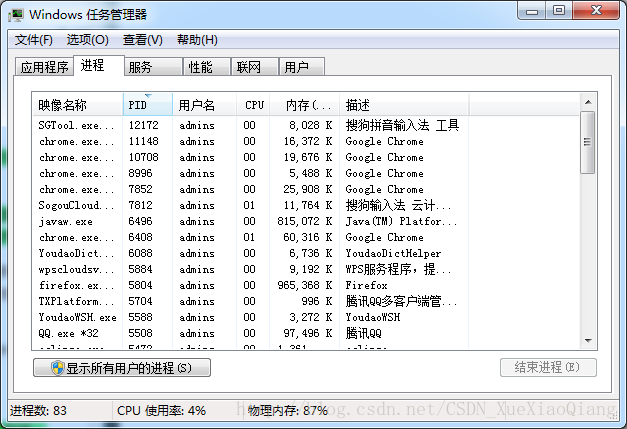Open the 选项(O) menu
This screenshot has height=429, width=627.
coord(88,40)
